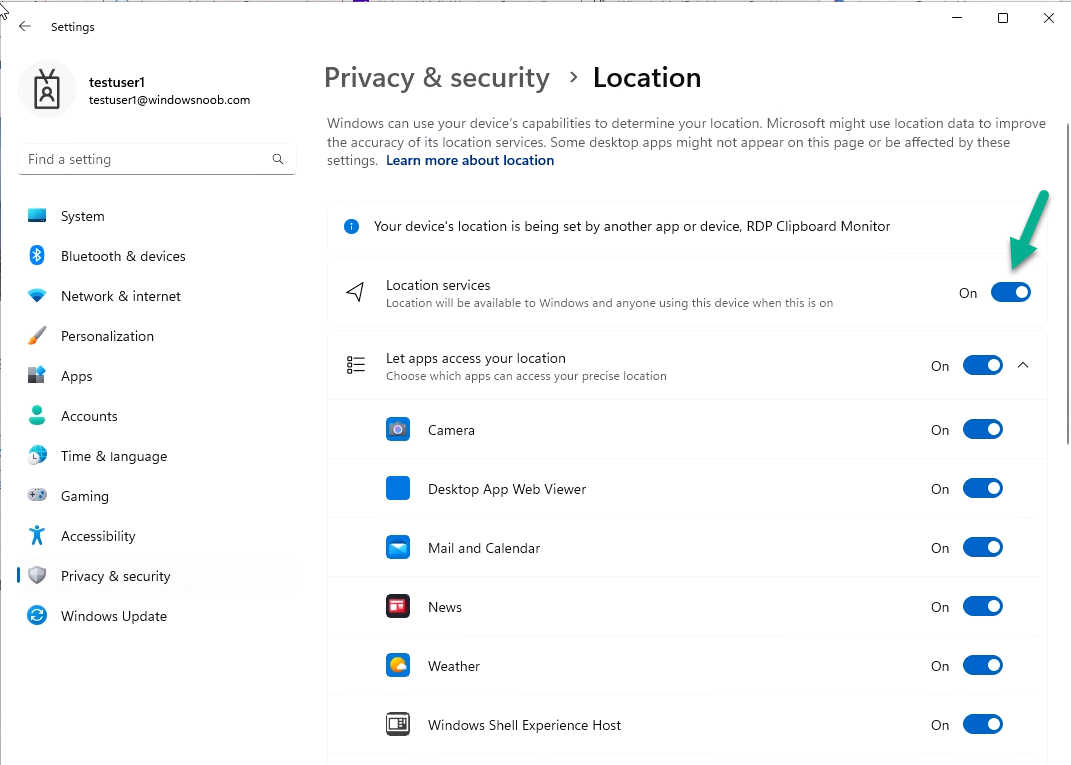Click the Camera app icon
Viewport: 1071px width, 765px height.
click(x=398, y=430)
